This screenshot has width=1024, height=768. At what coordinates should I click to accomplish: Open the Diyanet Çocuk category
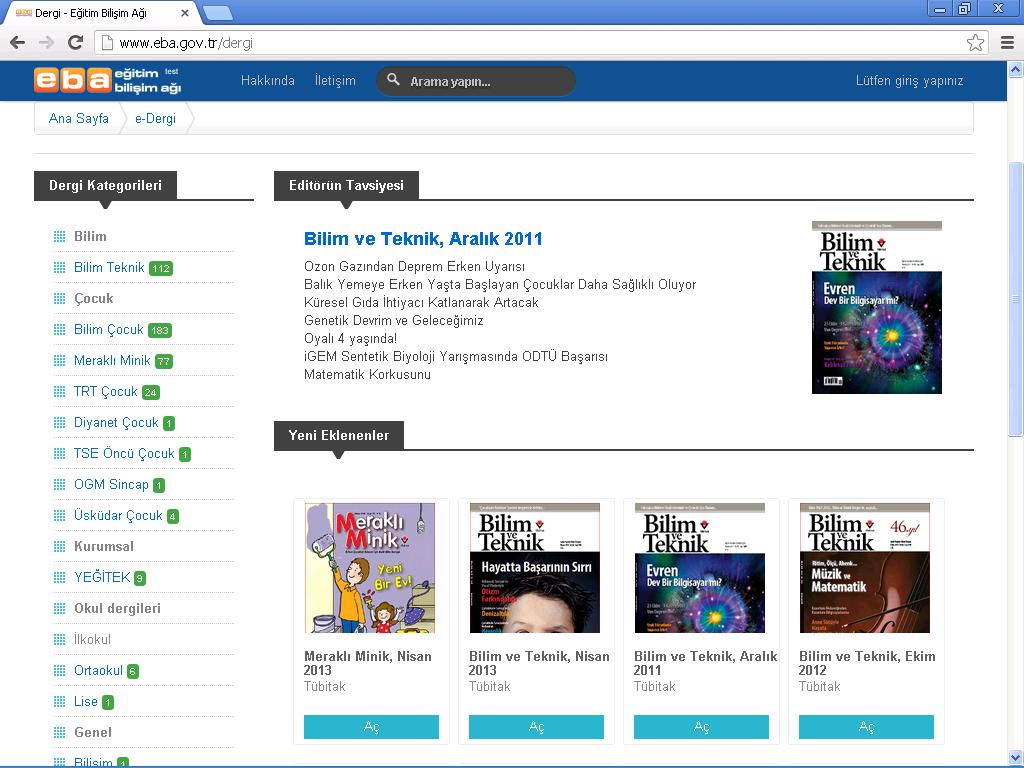pyautogui.click(x=116, y=423)
